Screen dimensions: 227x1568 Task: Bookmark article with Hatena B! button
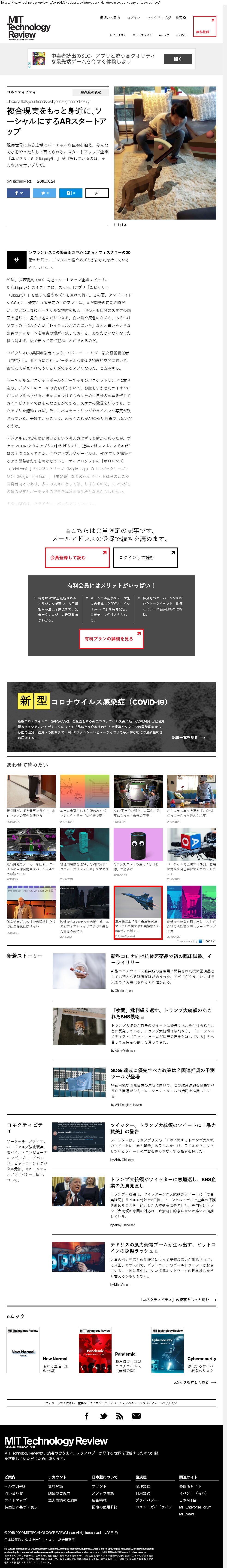(71, 193)
